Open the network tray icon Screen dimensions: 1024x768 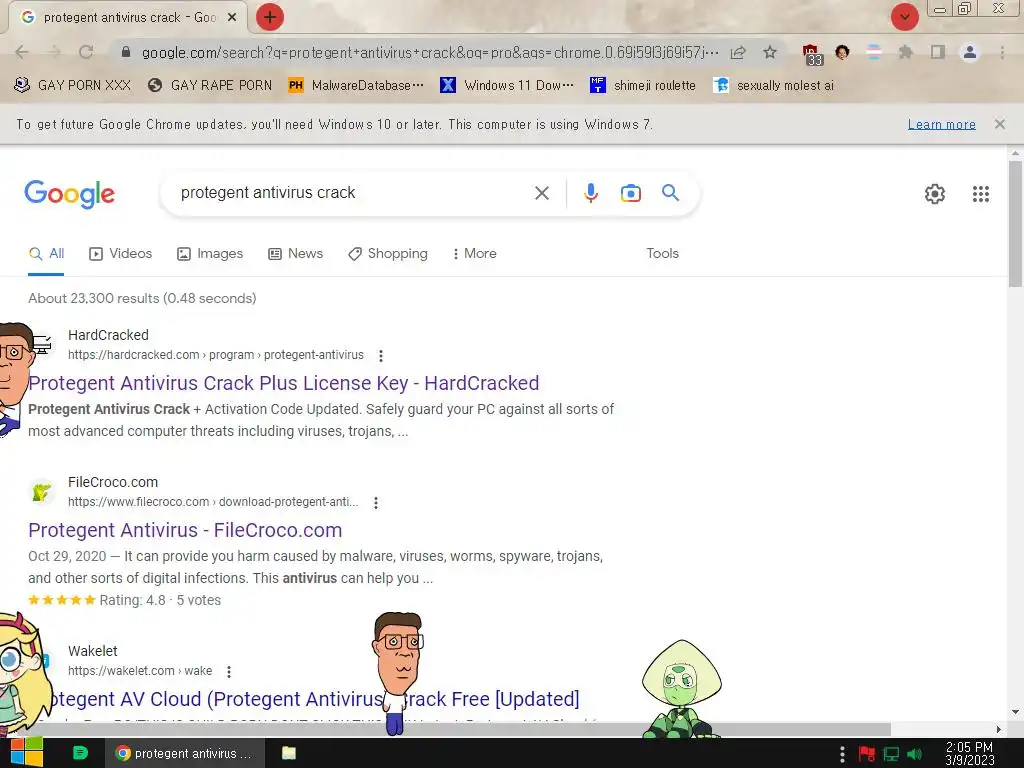[891, 754]
